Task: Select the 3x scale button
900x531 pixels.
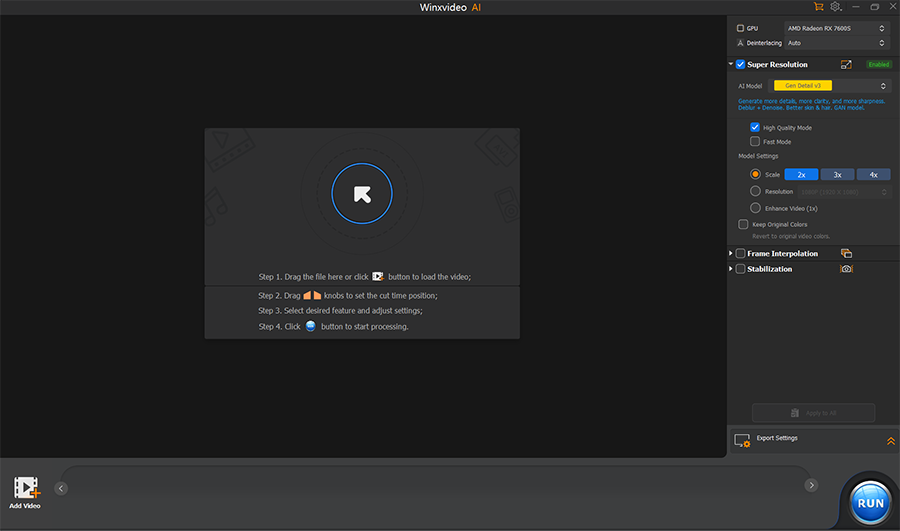Action: (837, 175)
